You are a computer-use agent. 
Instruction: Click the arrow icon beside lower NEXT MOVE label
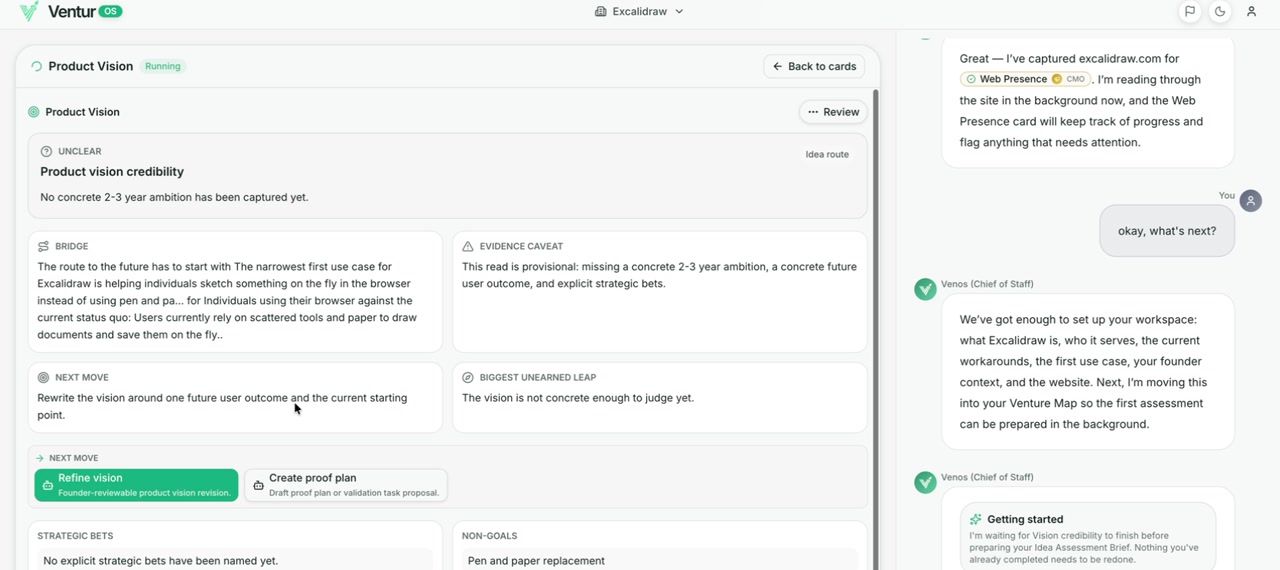coord(40,458)
